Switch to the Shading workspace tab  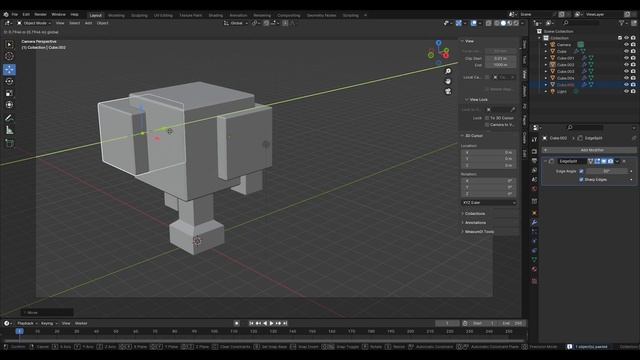(x=216, y=16)
